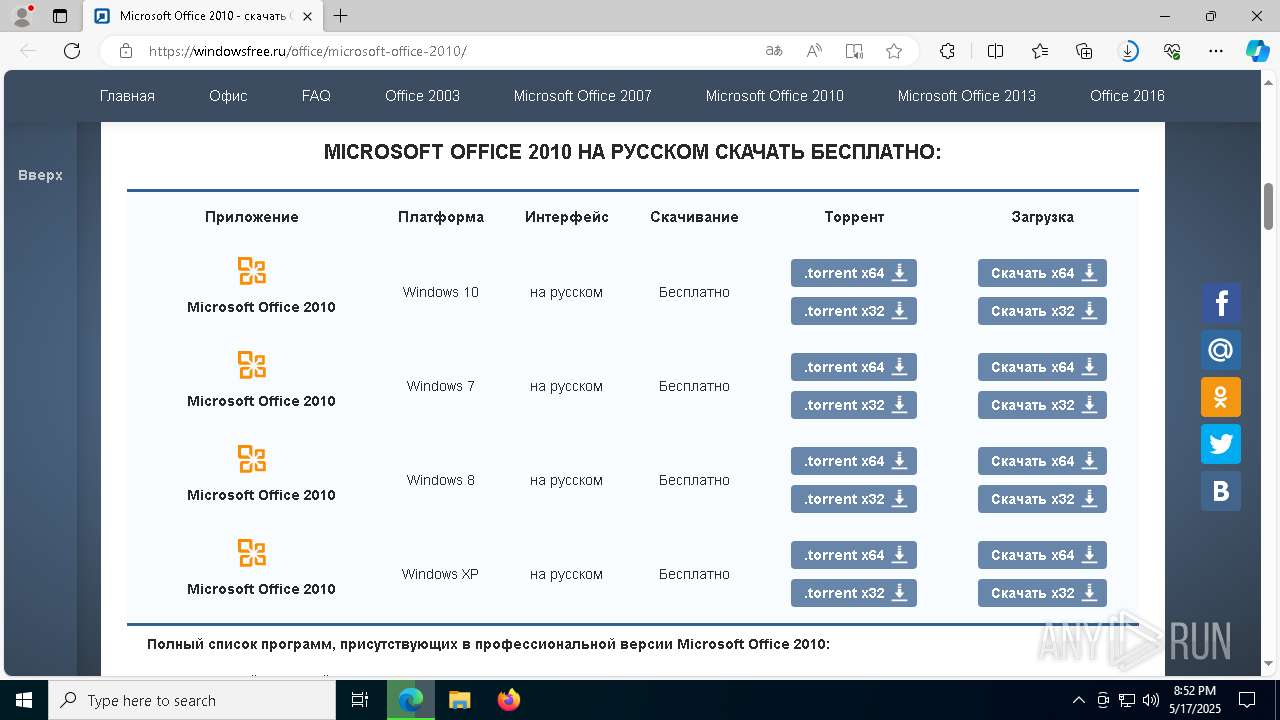Open Microsoft Office 2010 menu item

775,96
